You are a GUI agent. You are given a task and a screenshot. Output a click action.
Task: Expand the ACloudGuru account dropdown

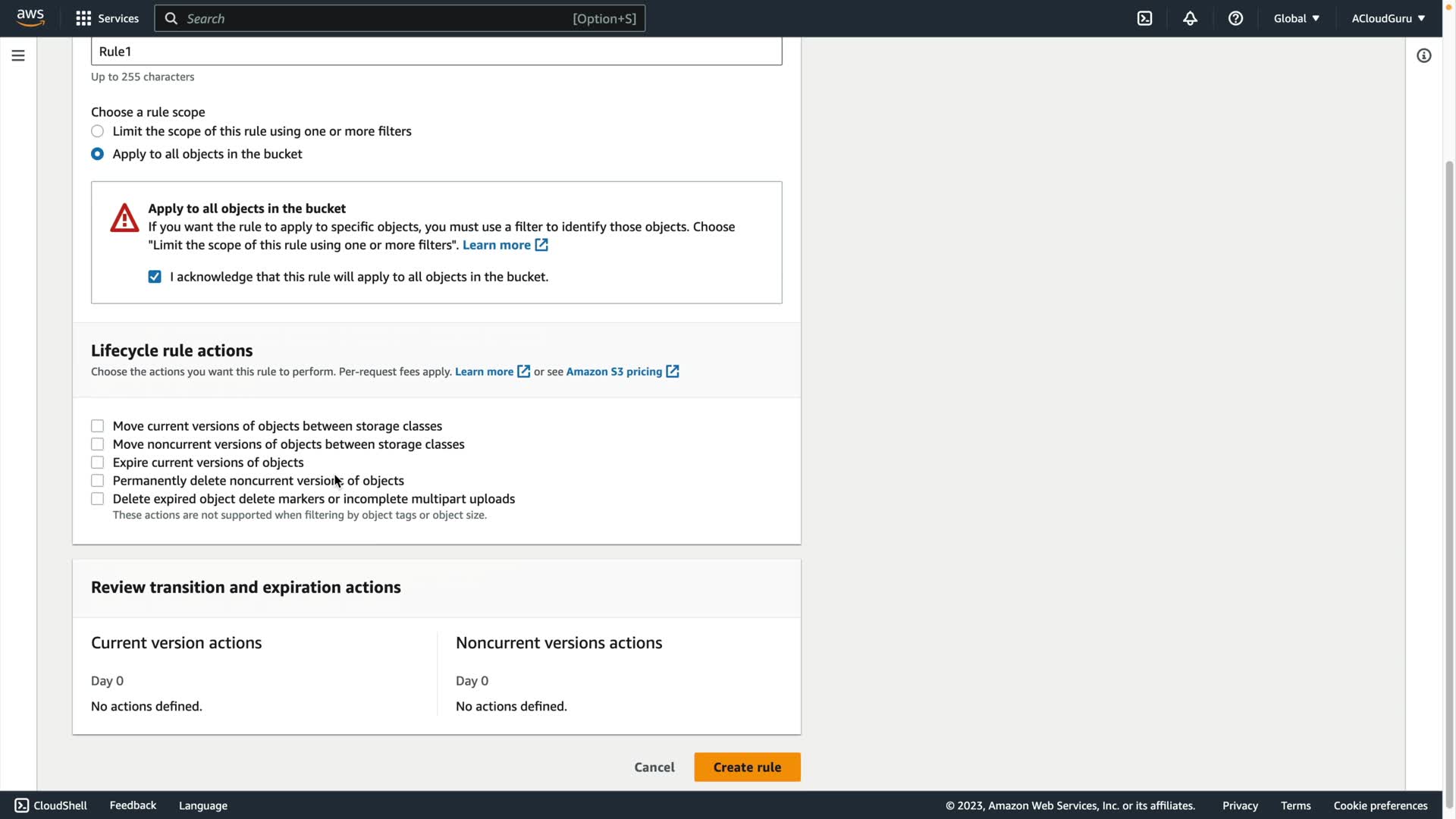click(1388, 18)
